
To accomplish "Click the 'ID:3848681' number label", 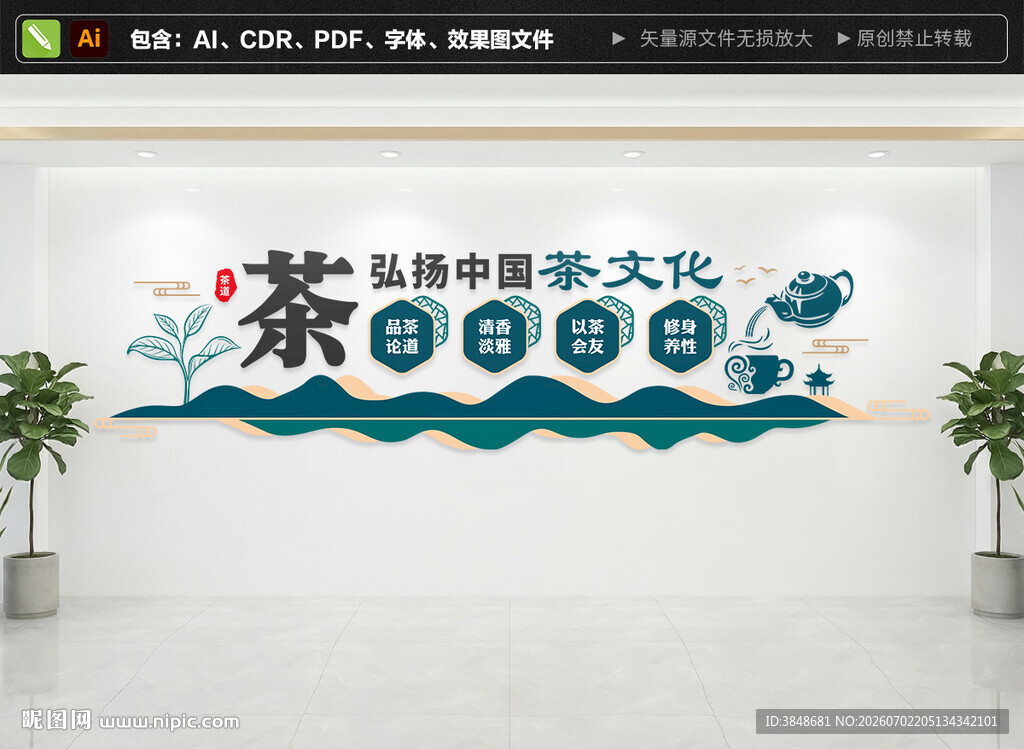I will pyautogui.click(x=797, y=721).
